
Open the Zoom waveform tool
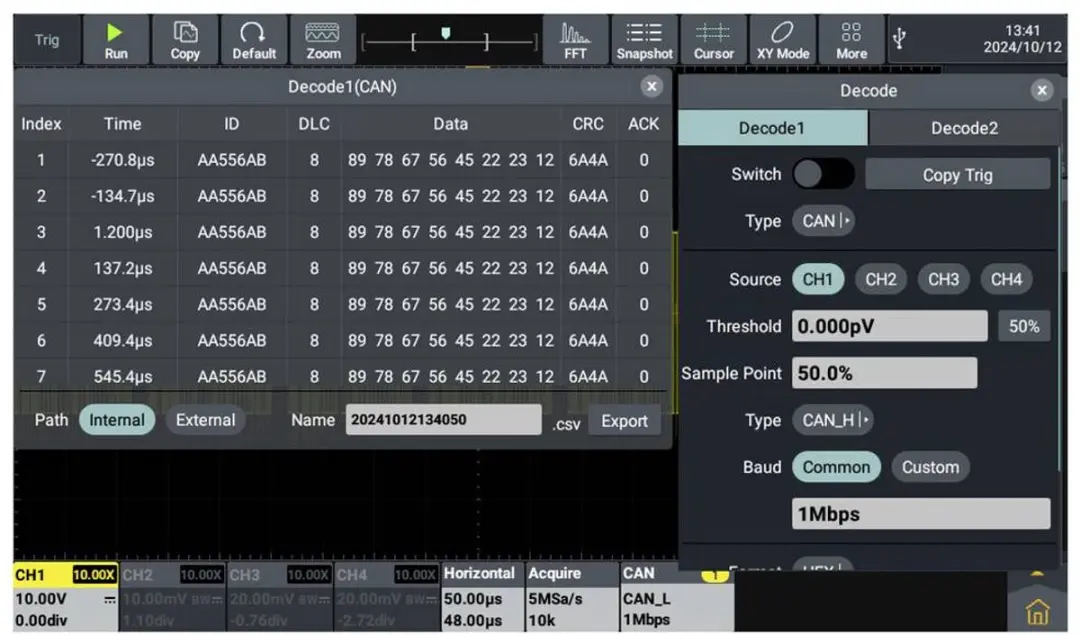point(323,40)
